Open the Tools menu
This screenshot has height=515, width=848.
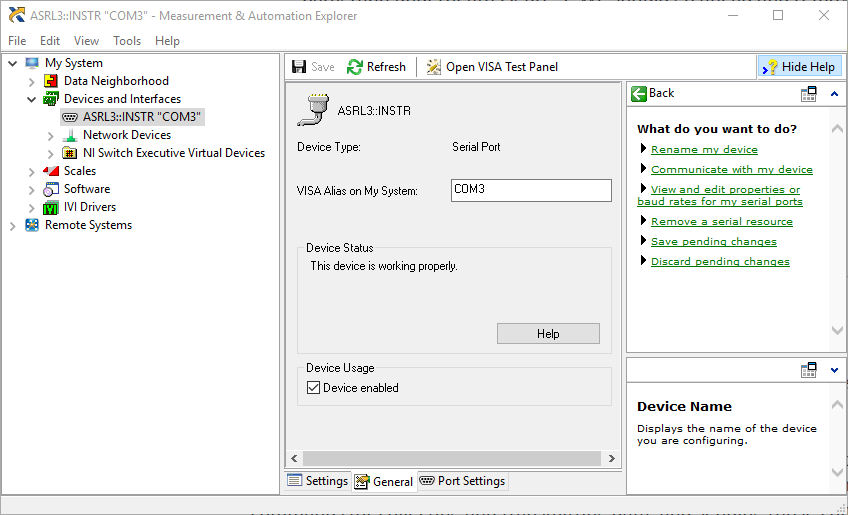pyautogui.click(x=127, y=41)
